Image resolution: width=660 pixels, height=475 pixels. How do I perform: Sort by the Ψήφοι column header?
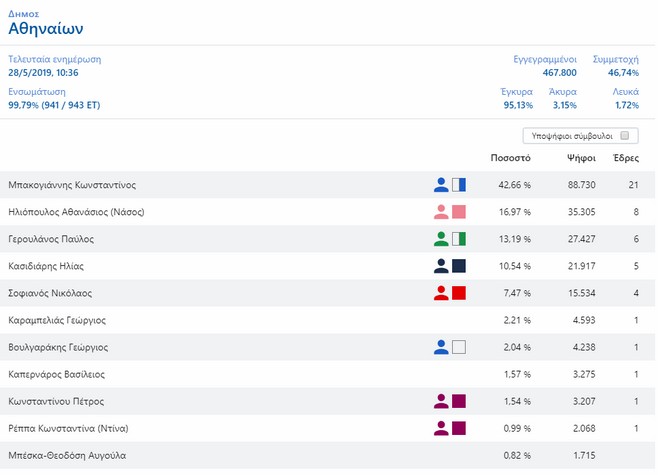click(x=581, y=158)
